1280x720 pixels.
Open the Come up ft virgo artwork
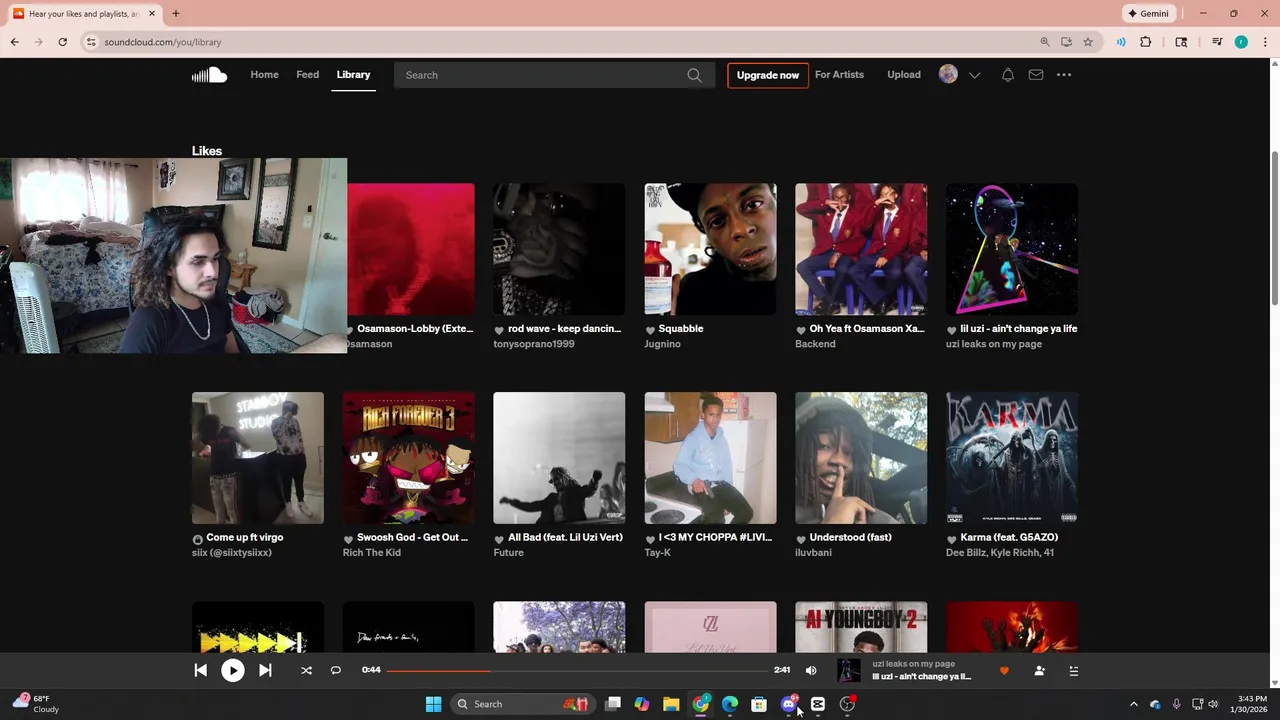pyautogui.click(x=258, y=458)
